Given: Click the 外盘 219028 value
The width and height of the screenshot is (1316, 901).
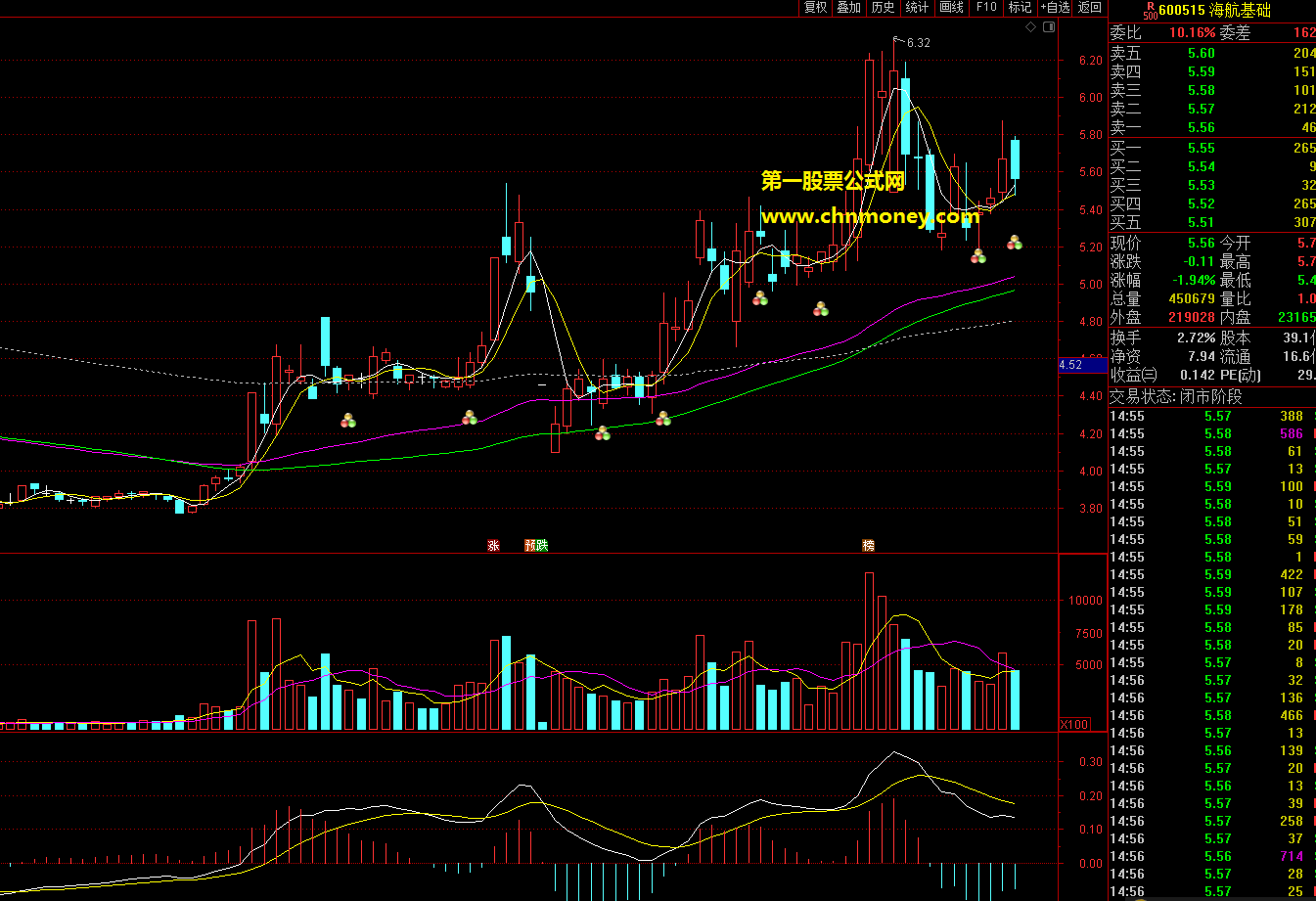Looking at the screenshot, I should 1192,317.
